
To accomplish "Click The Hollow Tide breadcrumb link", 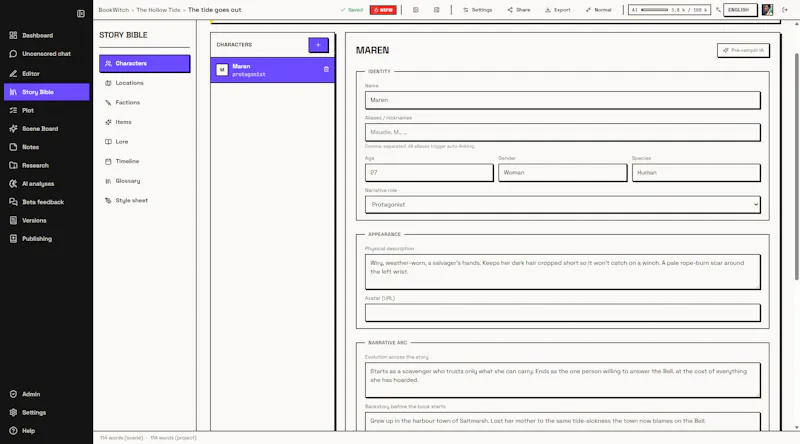I will (x=158, y=10).
